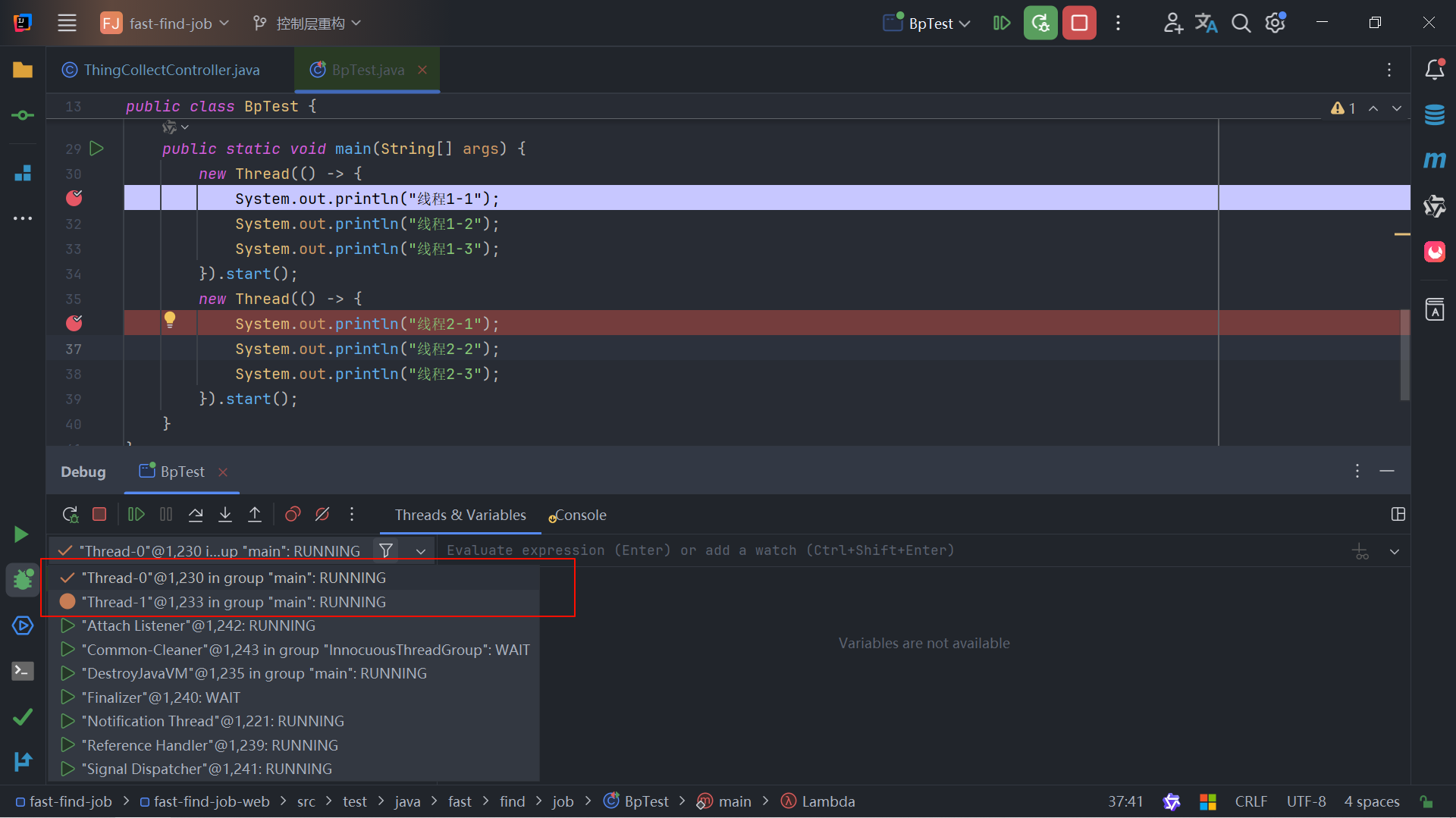Open the 控制层重构 branch dropdown
This screenshot has height=818, width=1456.
pyautogui.click(x=308, y=23)
